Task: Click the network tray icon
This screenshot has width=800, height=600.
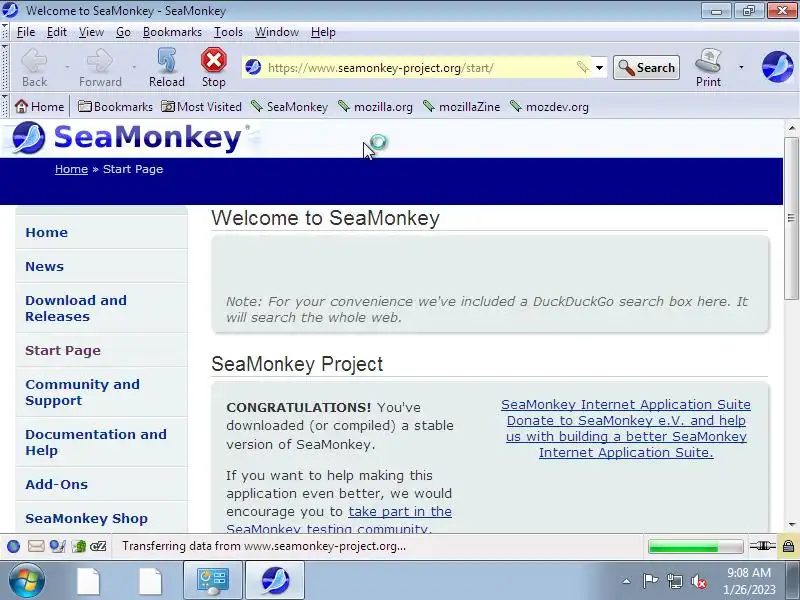Action: pyautogui.click(x=674, y=581)
